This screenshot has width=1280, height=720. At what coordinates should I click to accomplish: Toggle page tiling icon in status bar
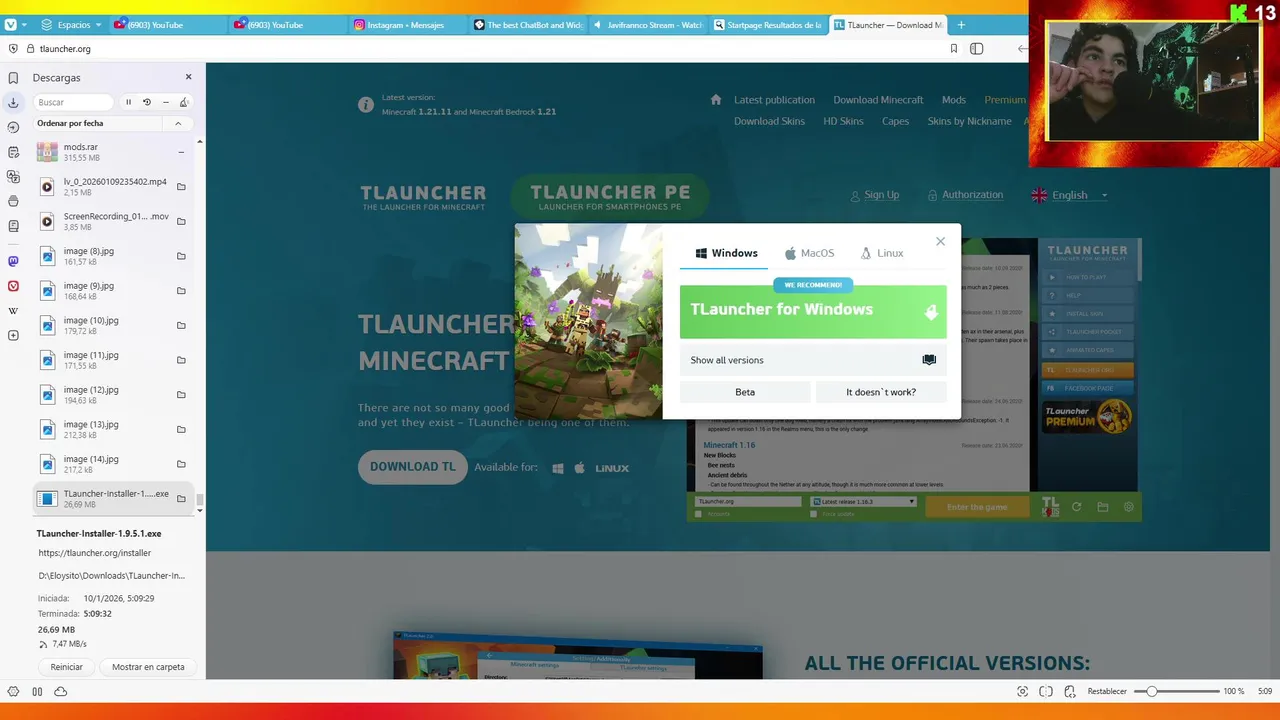[1046, 691]
